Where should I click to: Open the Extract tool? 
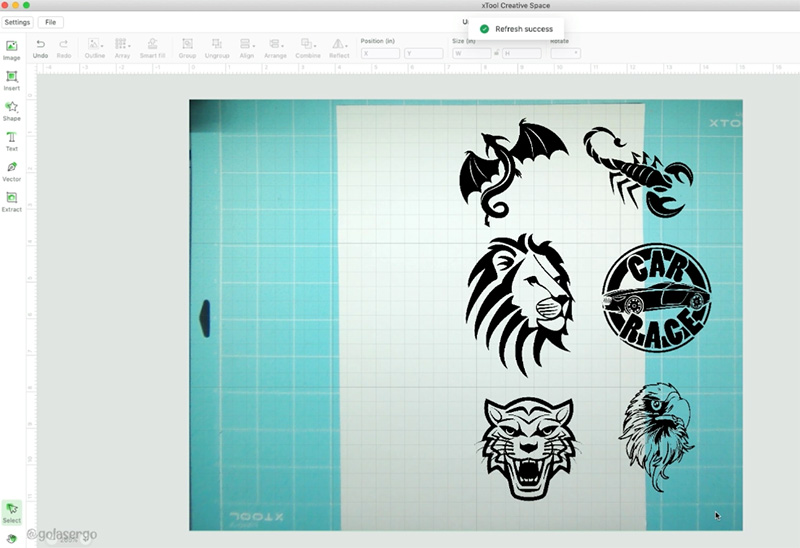tap(12, 201)
